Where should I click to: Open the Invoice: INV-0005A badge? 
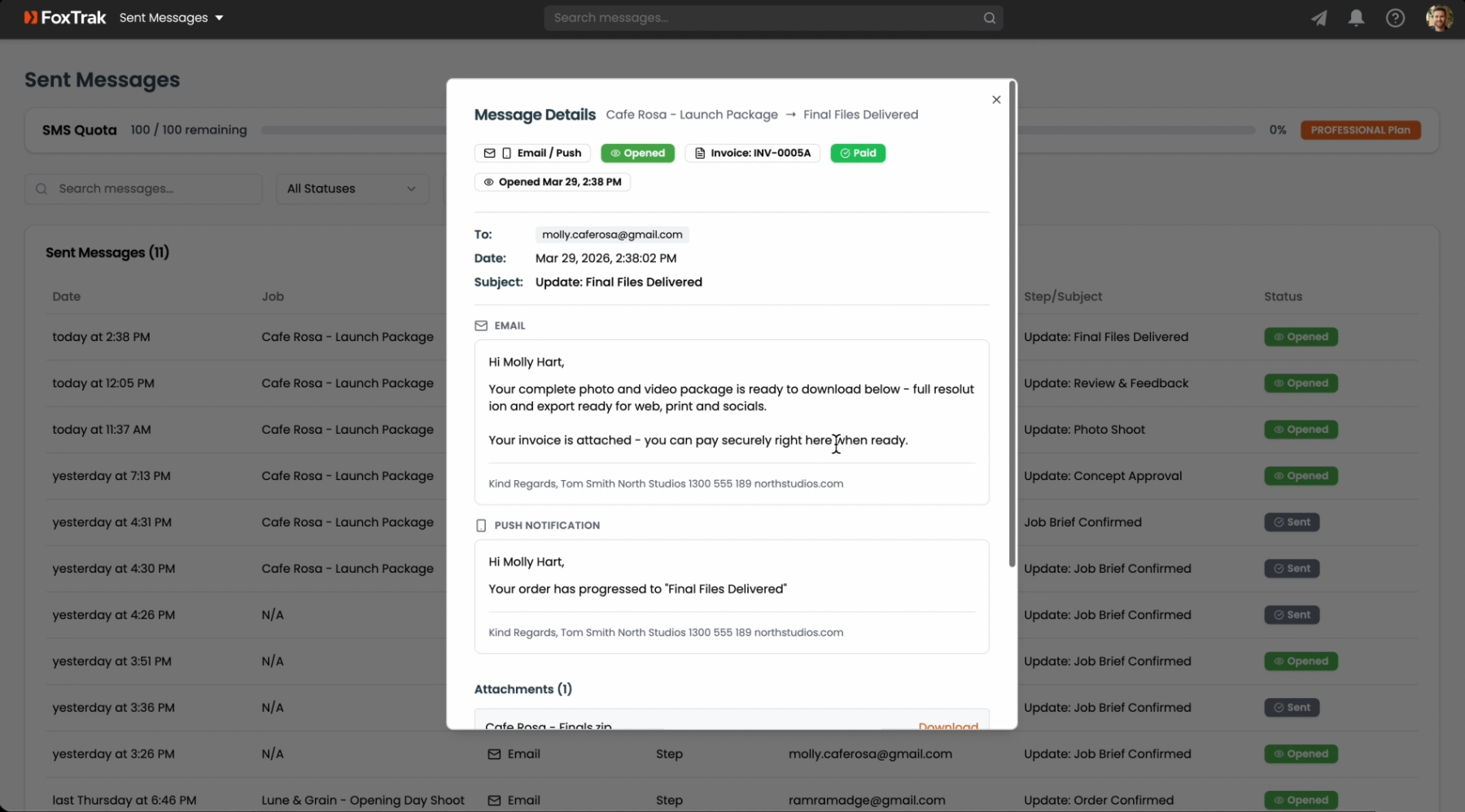point(753,153)
